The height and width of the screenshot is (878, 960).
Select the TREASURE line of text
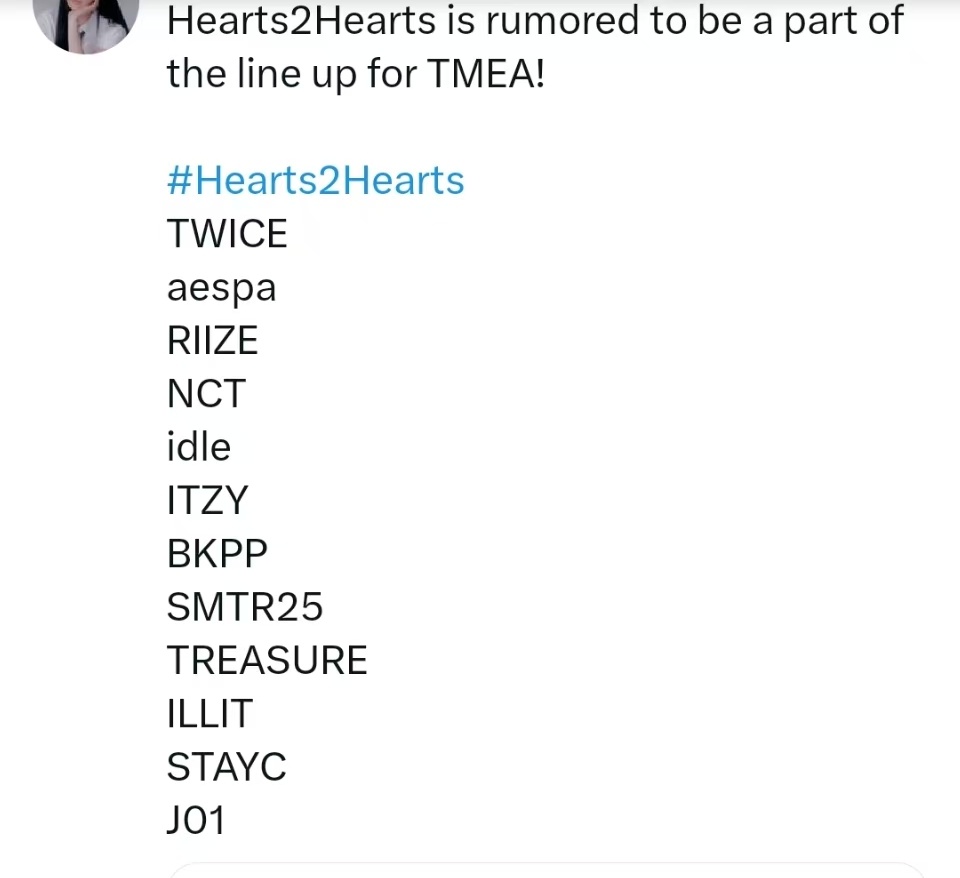267,660
